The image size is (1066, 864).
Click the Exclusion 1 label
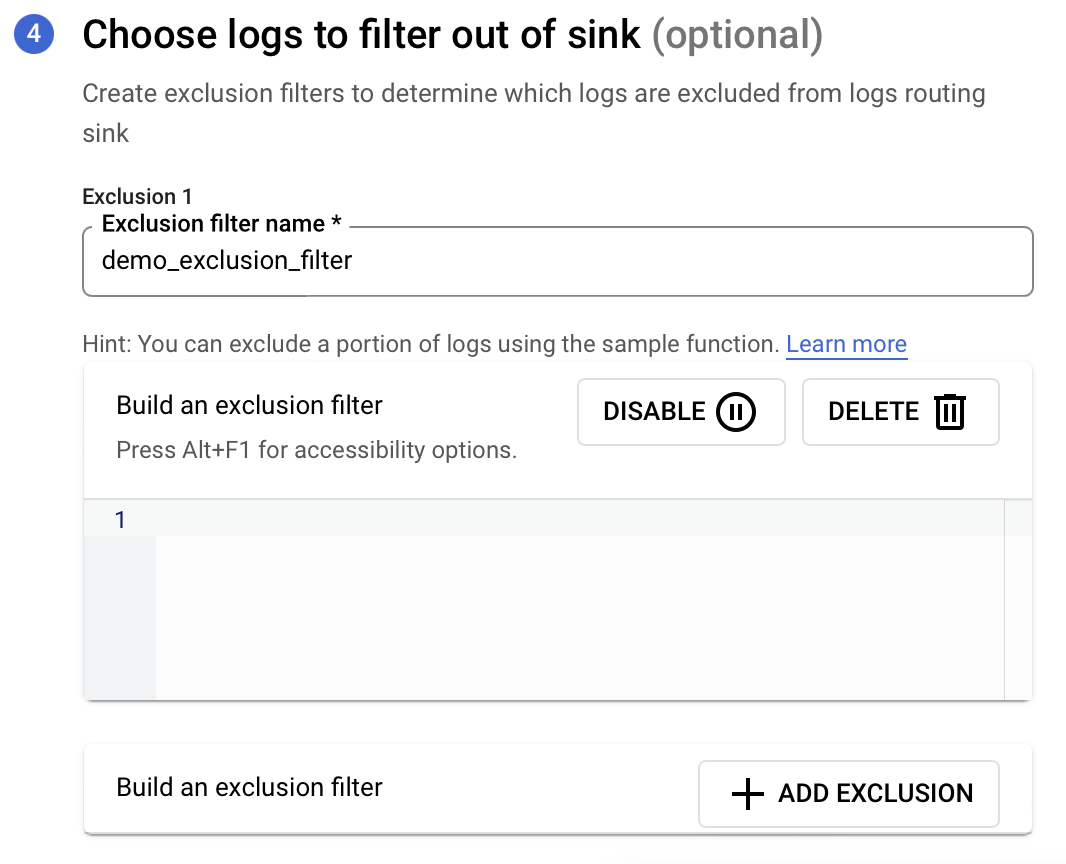(x=137, y=196)
